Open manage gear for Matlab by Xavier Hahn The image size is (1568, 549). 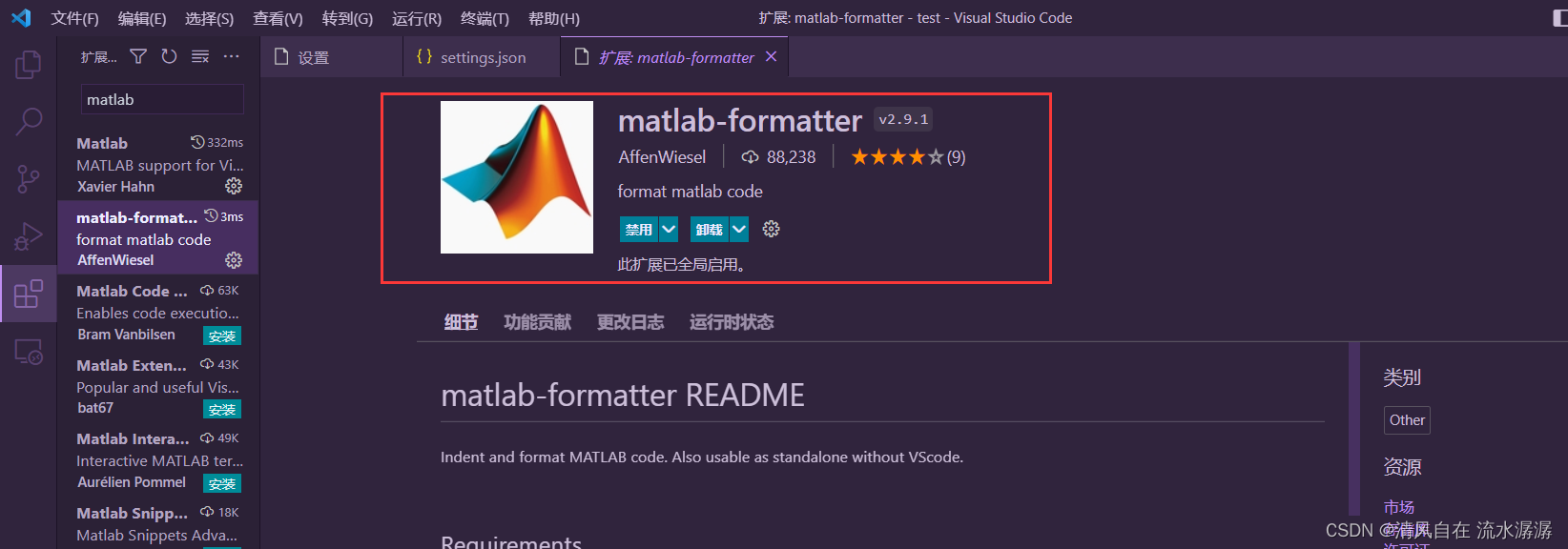click(x=234, y=186)
